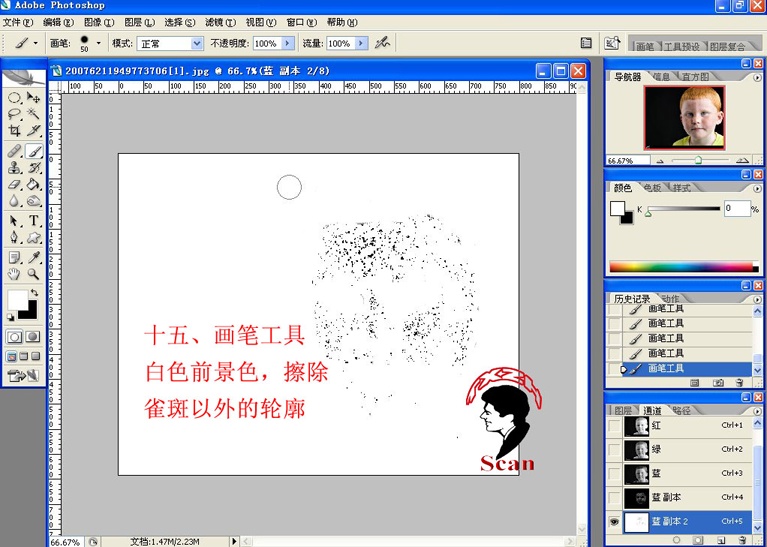767x547 pixels.
Task: Select the 红 channel row
Action: pos(679,426)
